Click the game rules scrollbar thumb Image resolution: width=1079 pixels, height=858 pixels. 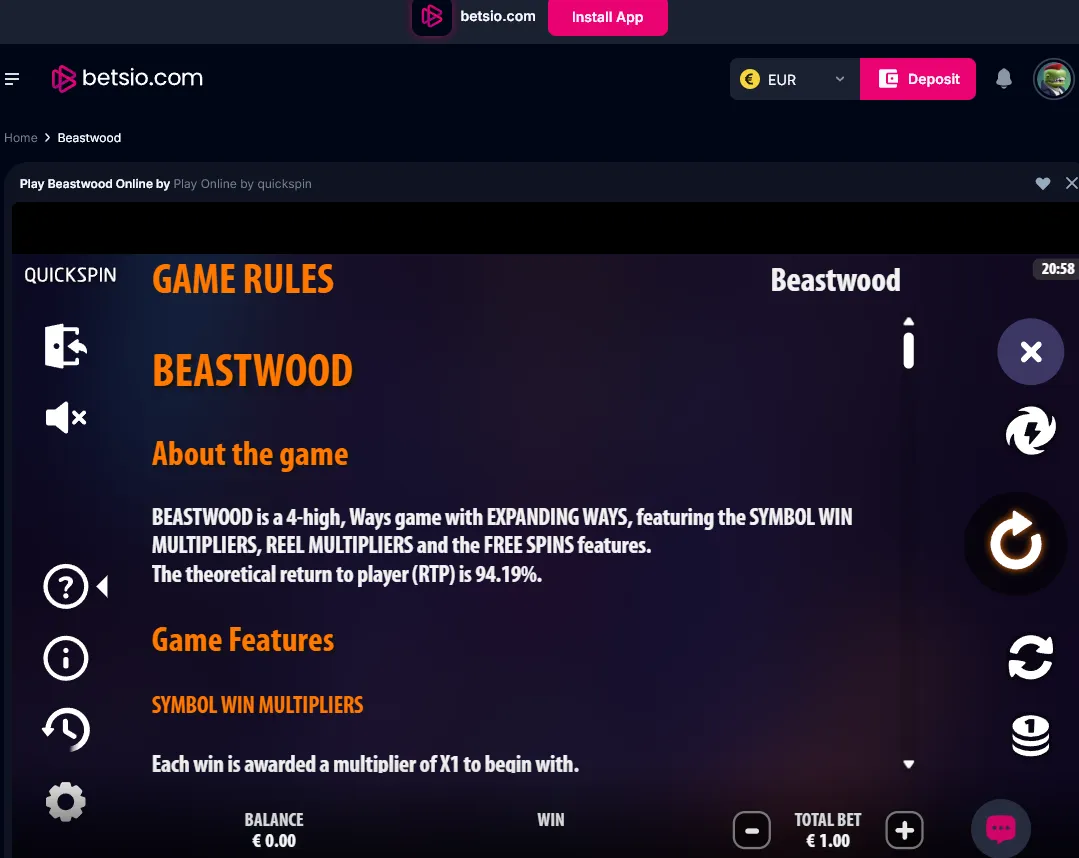click(908, 351)
